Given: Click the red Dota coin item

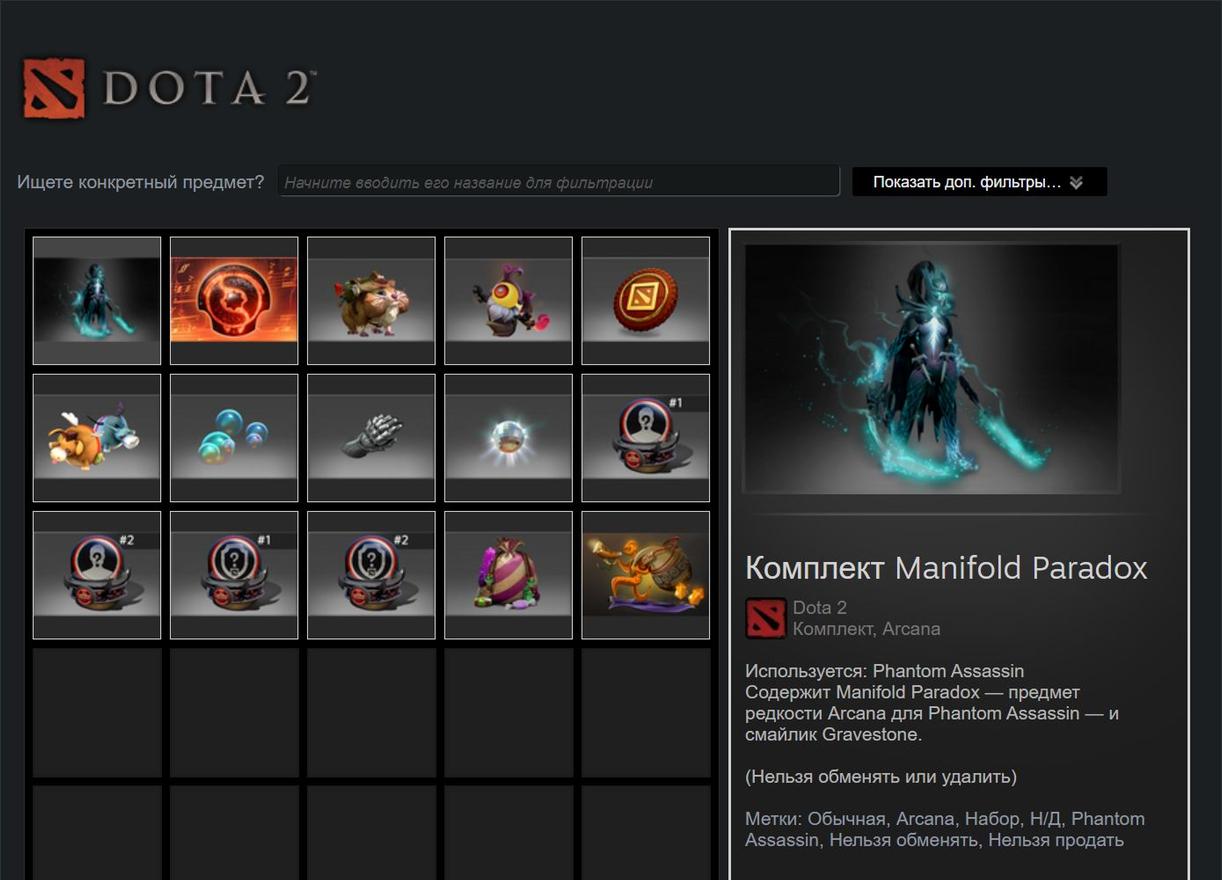Looking at the screenshot, I should (646, 300).
